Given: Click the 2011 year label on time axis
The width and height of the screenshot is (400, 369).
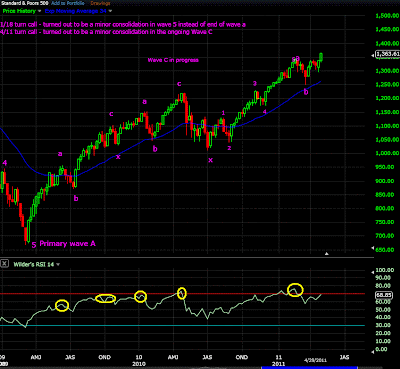Looking at the screenshot, I should coord(279,364).
